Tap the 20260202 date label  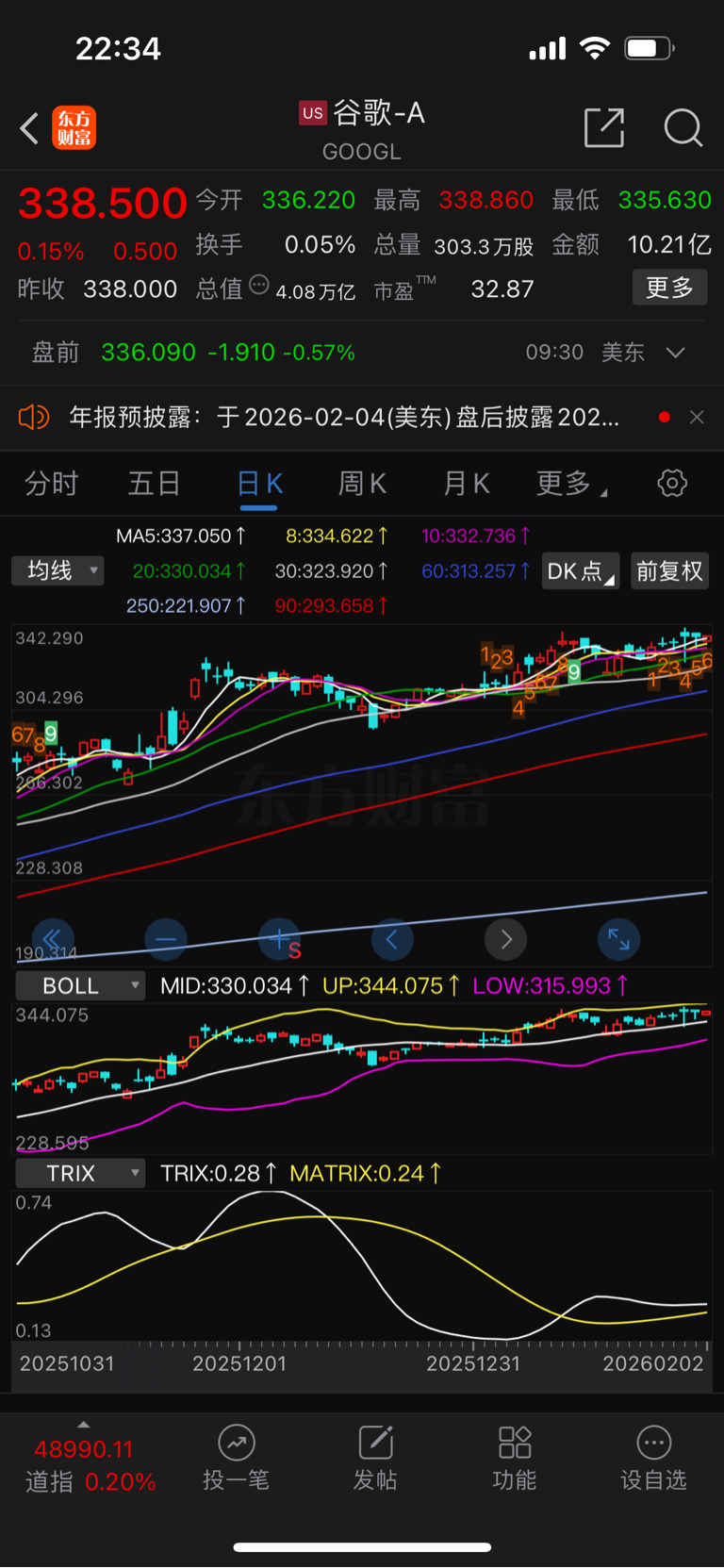653,1363
